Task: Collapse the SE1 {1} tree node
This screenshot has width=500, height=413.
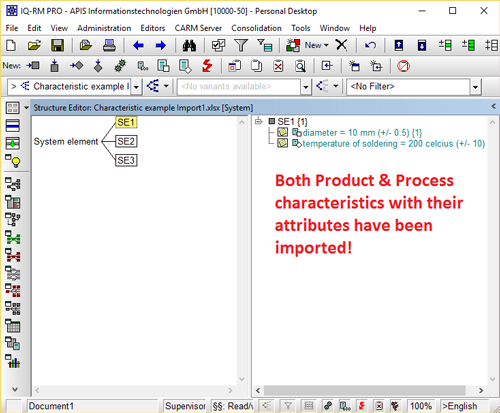Action: point(259,121)
